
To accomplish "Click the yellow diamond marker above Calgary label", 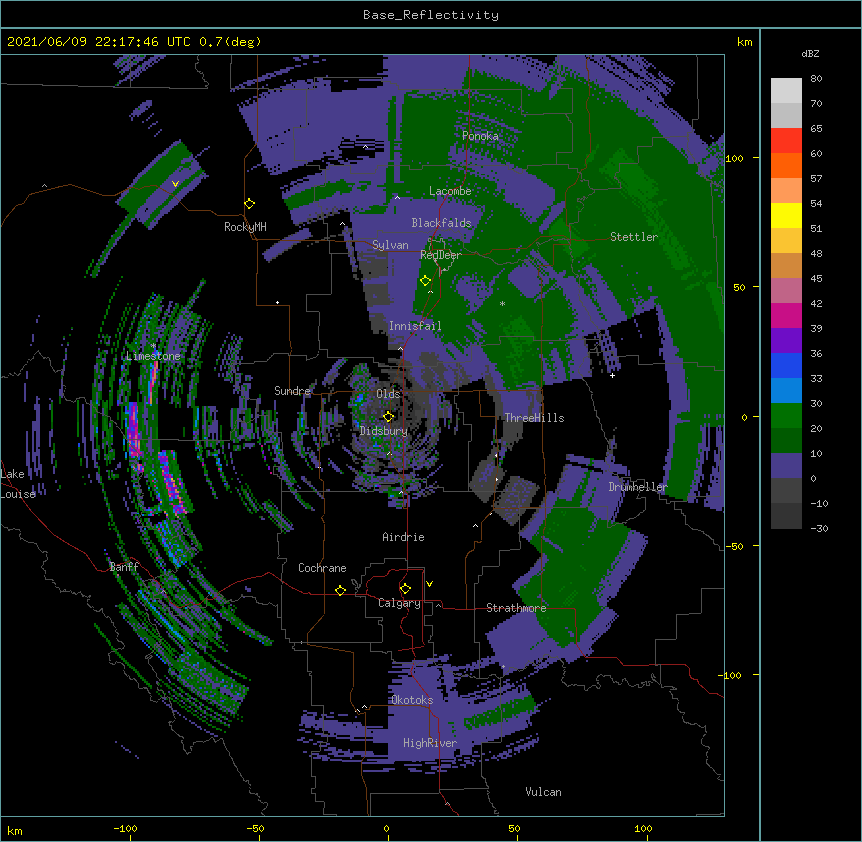I will (405, 589).
